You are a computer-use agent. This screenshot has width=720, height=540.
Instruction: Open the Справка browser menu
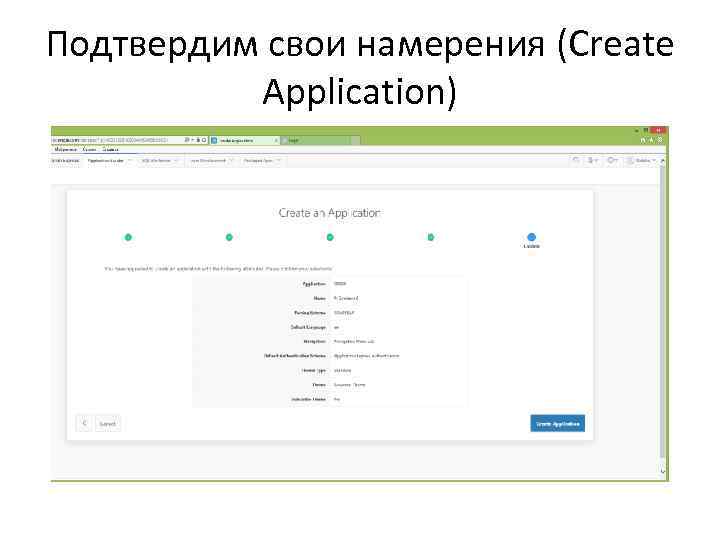(x=110, y=150)
